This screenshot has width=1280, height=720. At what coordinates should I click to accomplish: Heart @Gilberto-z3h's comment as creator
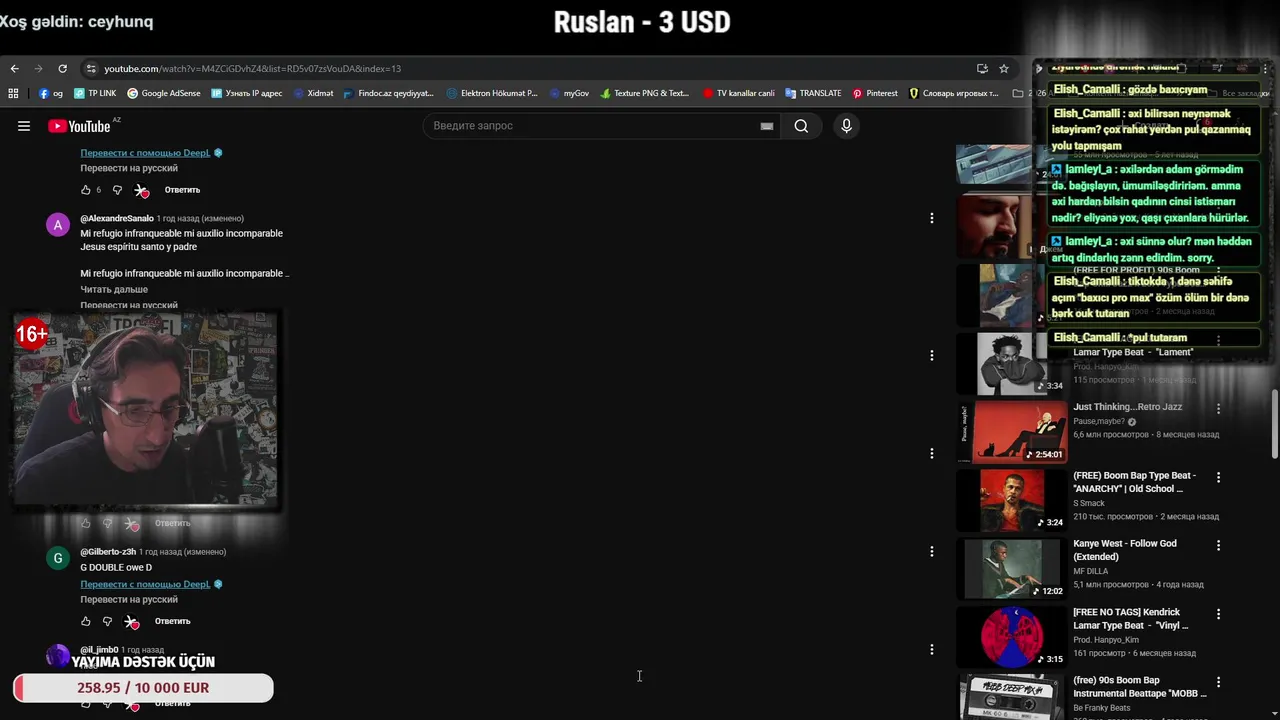(x=132, y=621)
